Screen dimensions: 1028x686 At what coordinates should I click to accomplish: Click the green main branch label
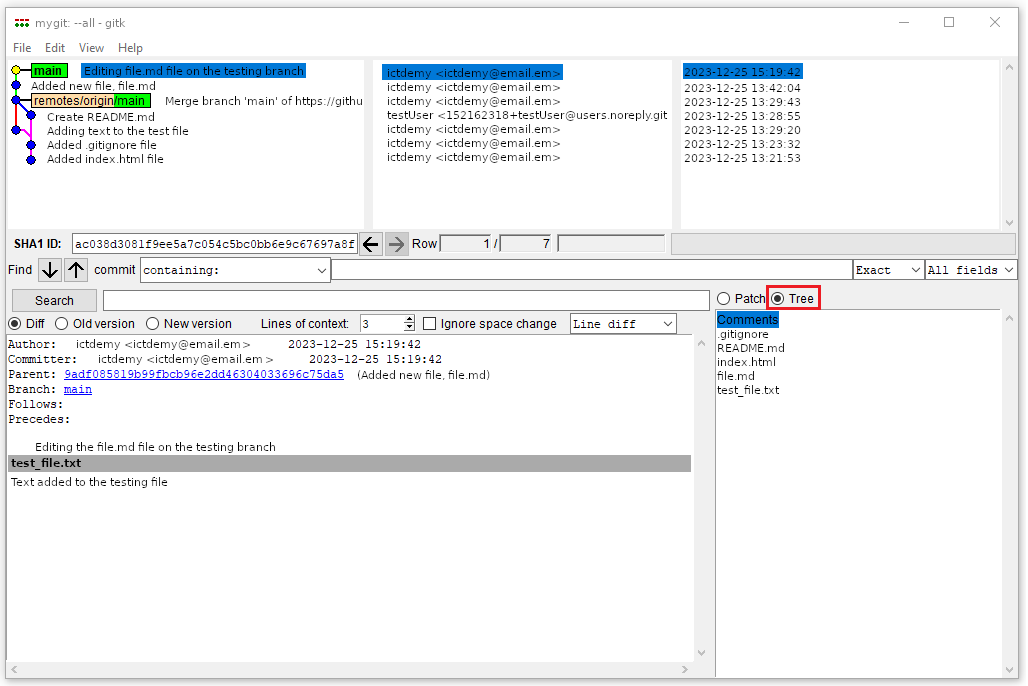pos(48,71)
